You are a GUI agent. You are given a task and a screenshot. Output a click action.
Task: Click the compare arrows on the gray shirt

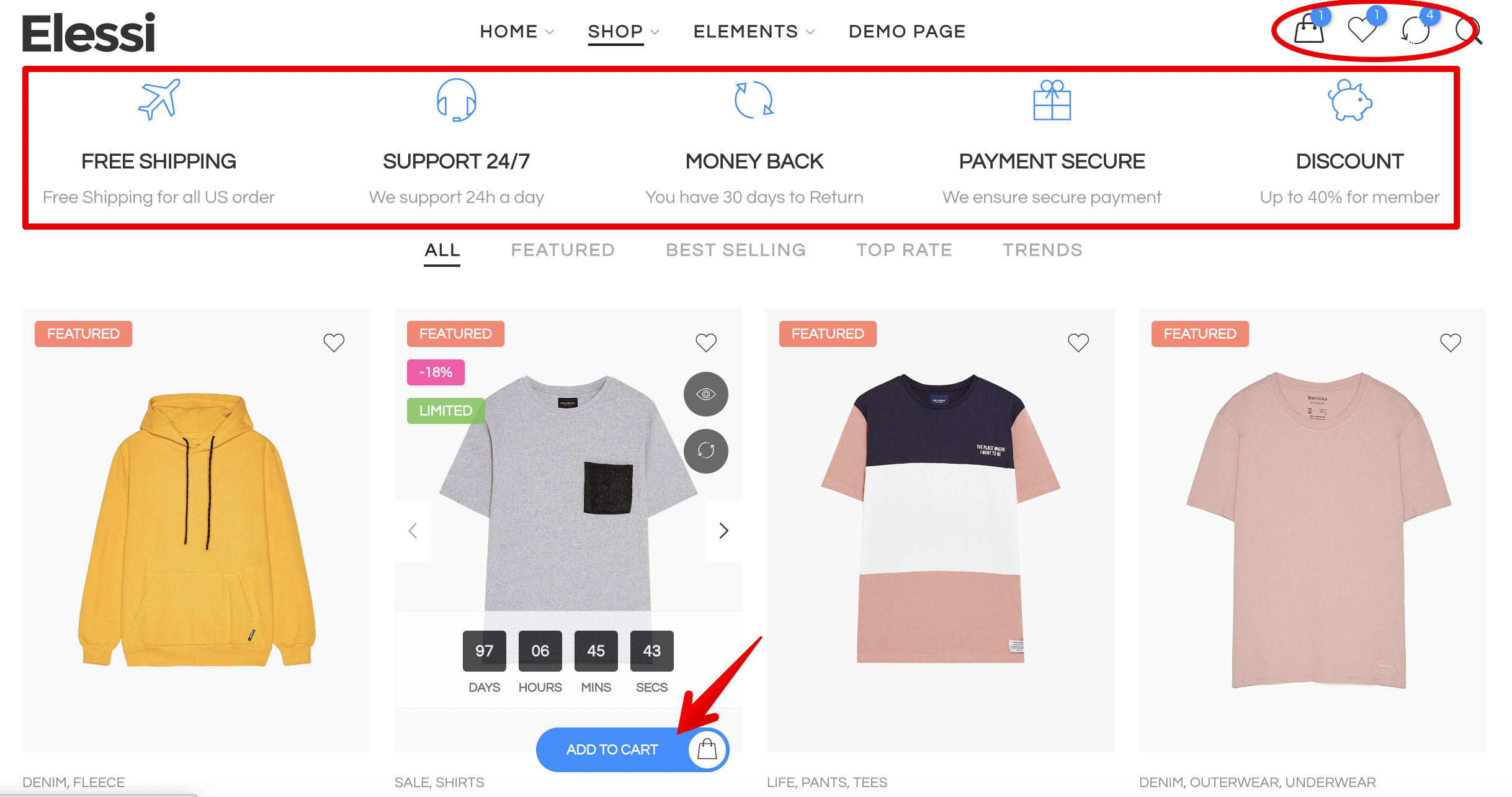(x=705, y=451)
